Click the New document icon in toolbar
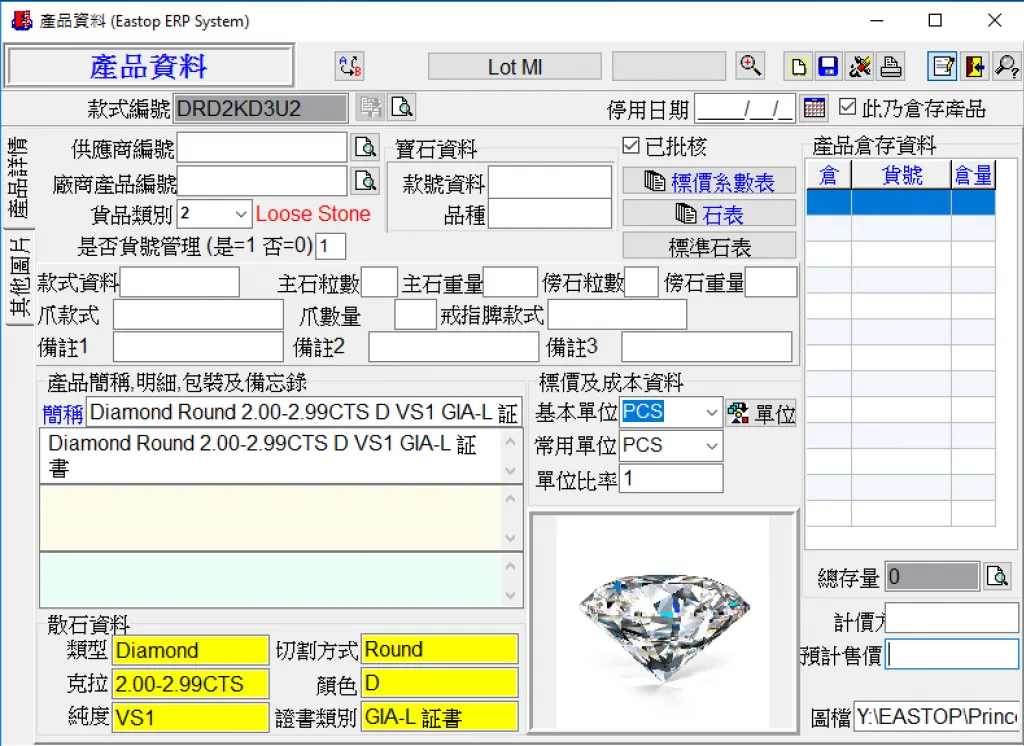The height and width of the screenshot is (746, 1024). point(798,67)
